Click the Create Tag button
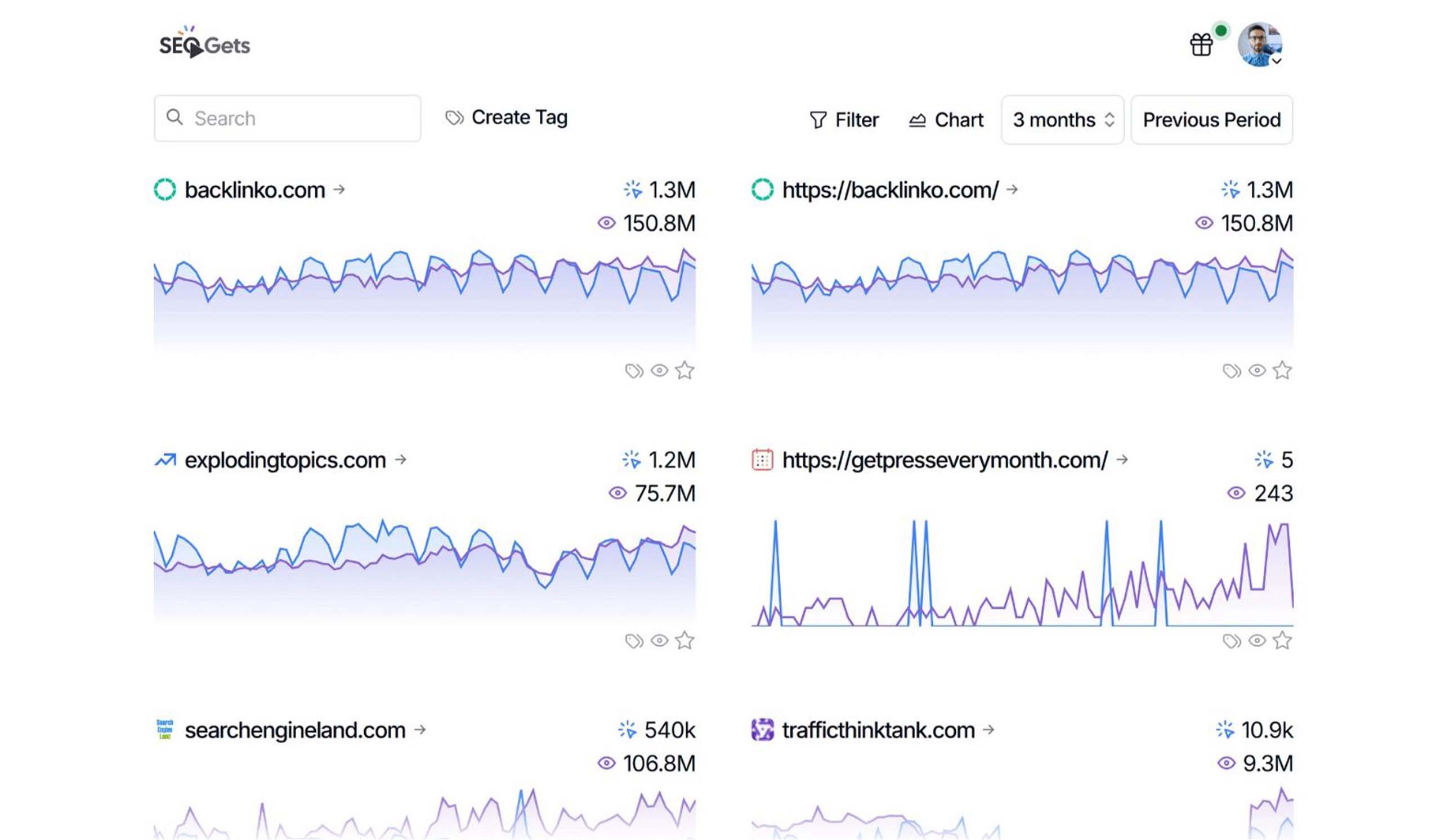The width and height of the screenshot is (1441, 840). (507, 118)
